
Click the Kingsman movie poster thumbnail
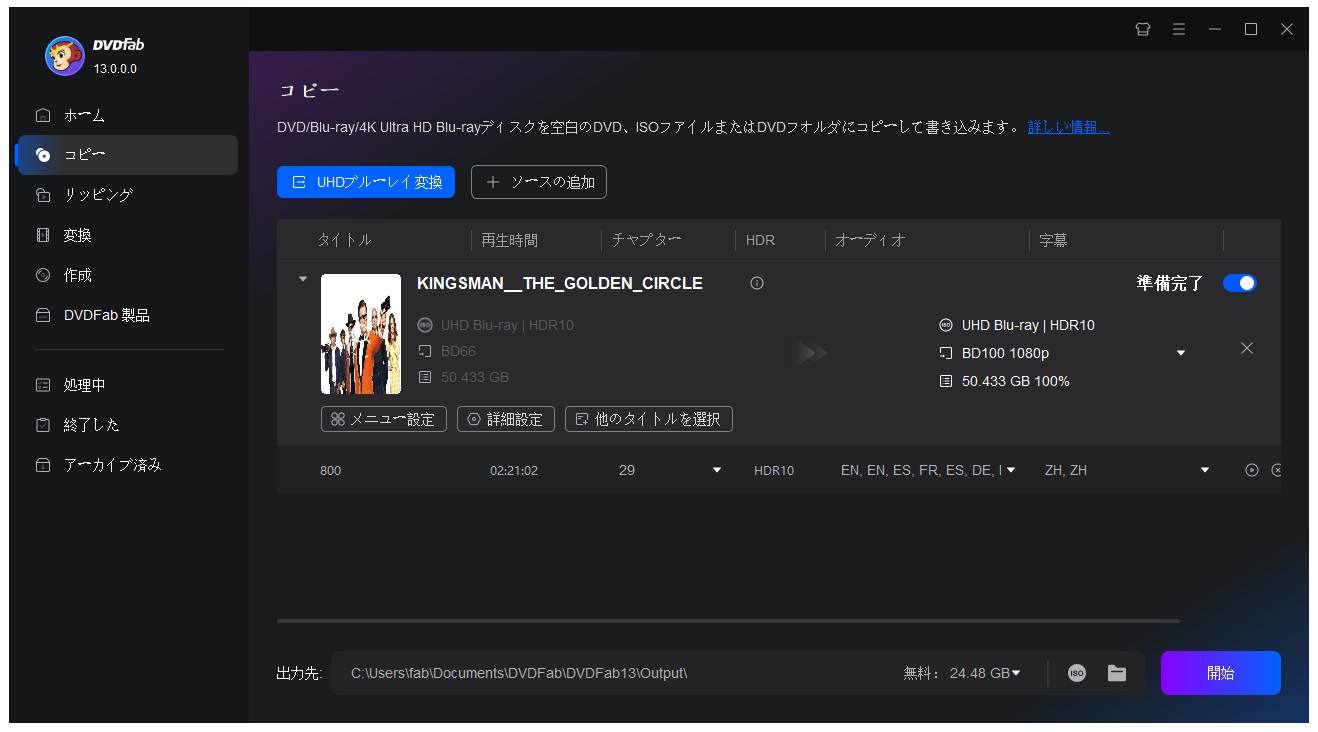(361, 334)
